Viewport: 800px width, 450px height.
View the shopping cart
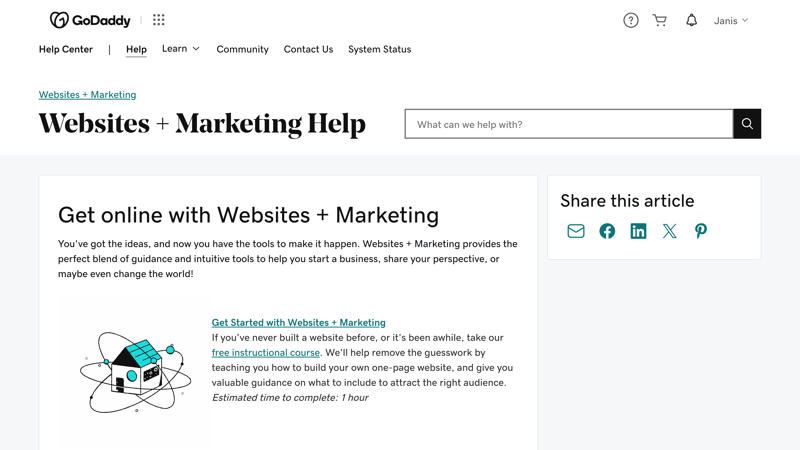[660, 20]
